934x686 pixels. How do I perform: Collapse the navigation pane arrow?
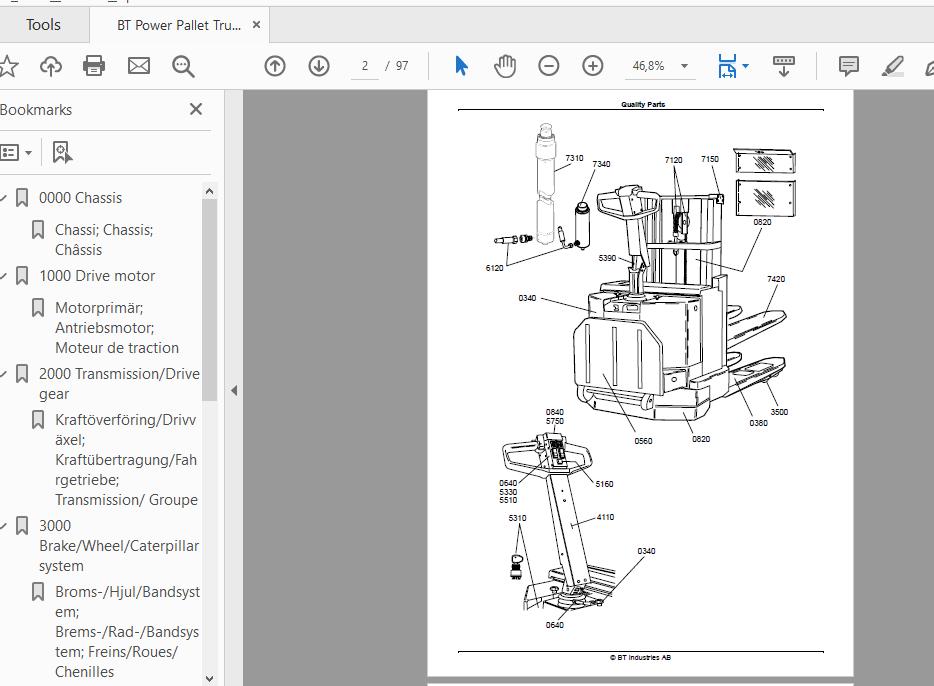point(234,391)
